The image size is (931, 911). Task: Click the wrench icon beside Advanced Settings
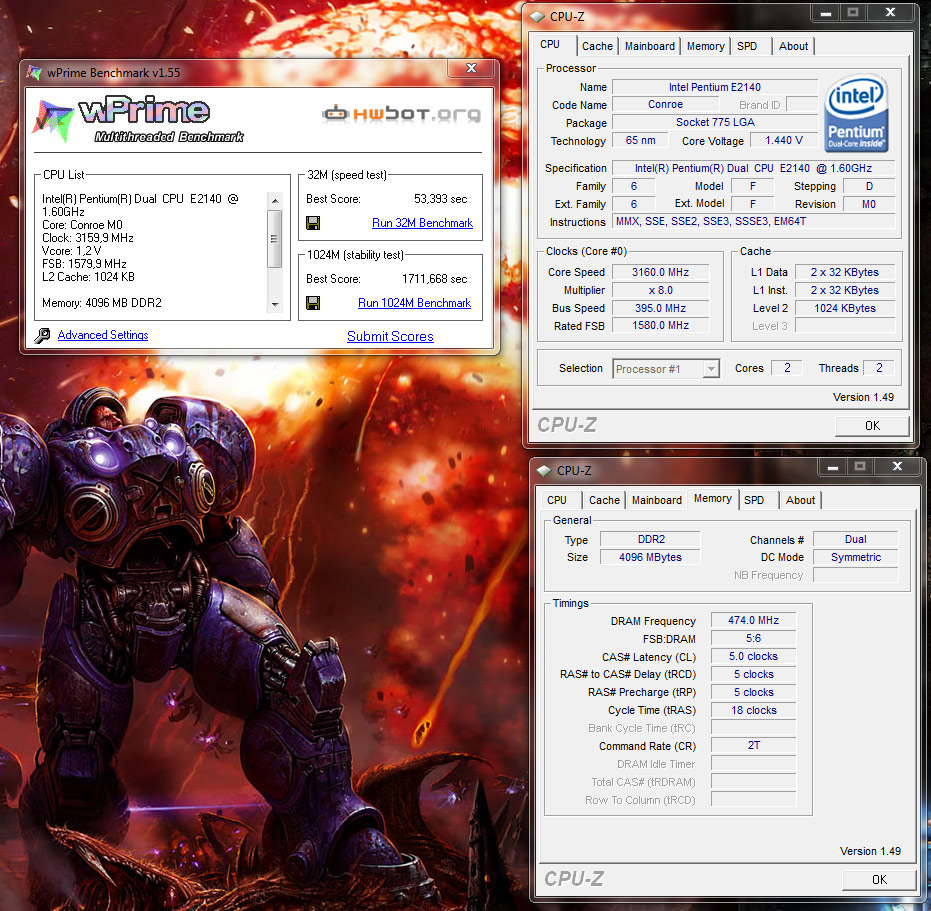42,336
